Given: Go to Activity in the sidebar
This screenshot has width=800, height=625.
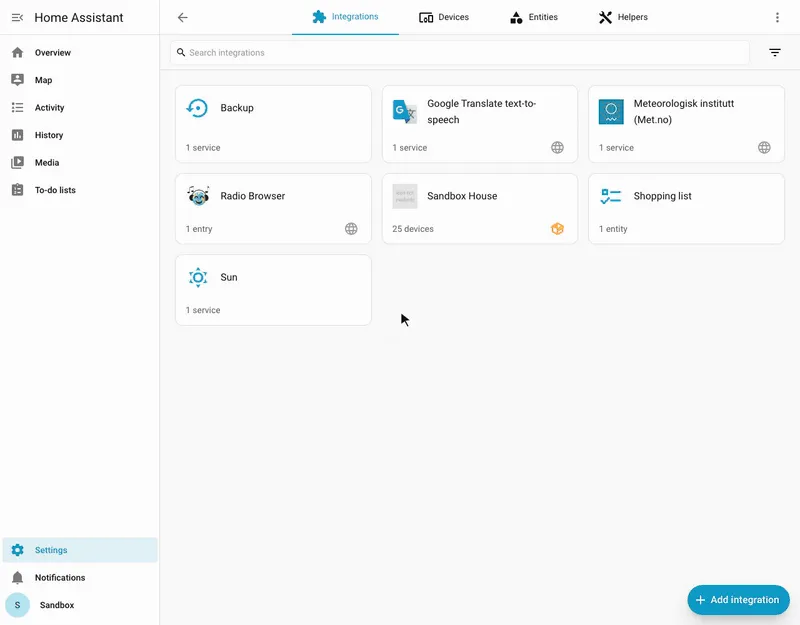Looking at the screenshot, I should coord(80,108).
